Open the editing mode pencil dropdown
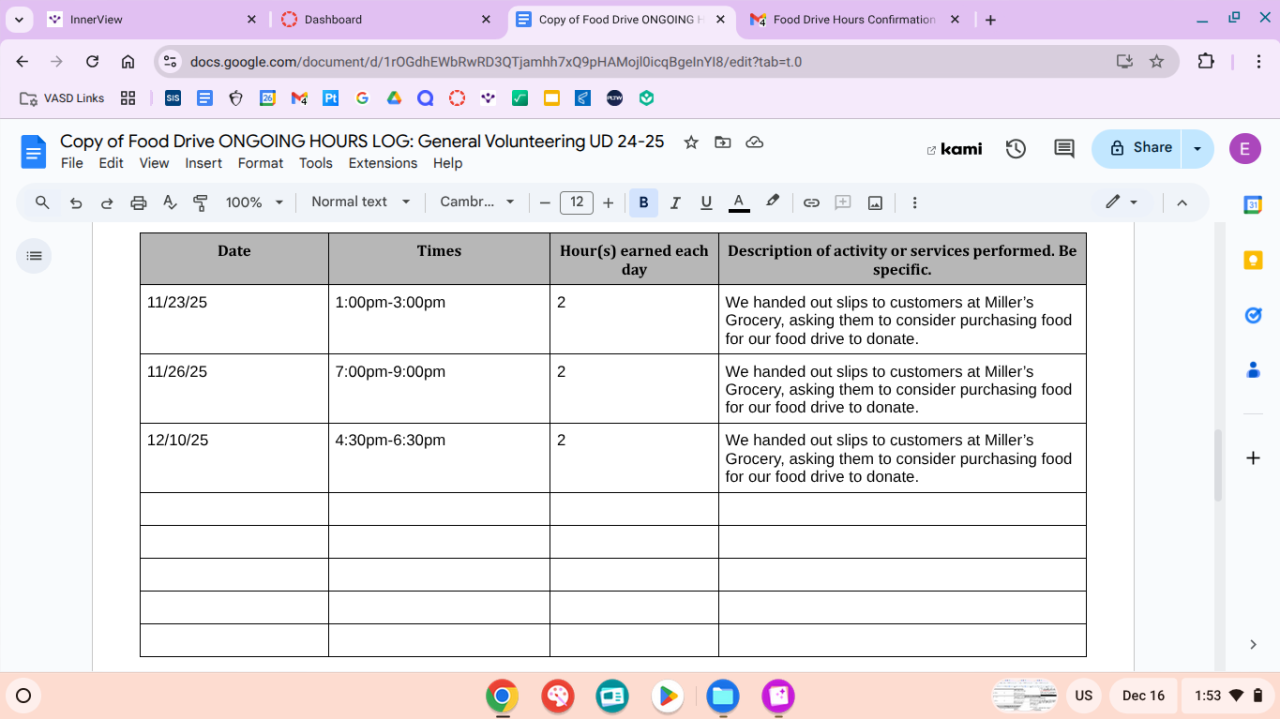Image resolution: width=1280 pixels, height=719 pixels. pyautogui.click(x=1122, y=202)
